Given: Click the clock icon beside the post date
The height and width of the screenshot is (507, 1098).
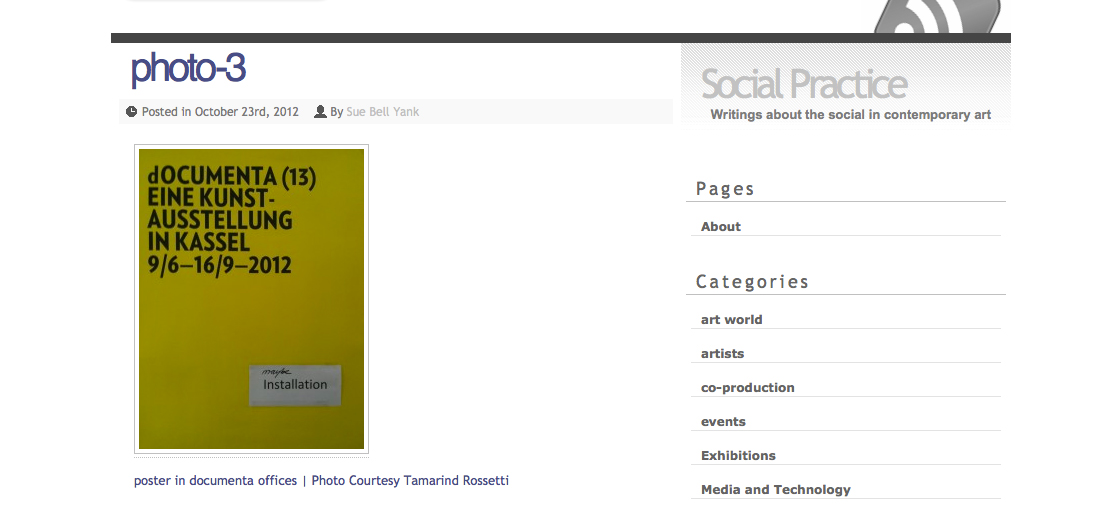Looking at the screenshot, I should (131, 111).
